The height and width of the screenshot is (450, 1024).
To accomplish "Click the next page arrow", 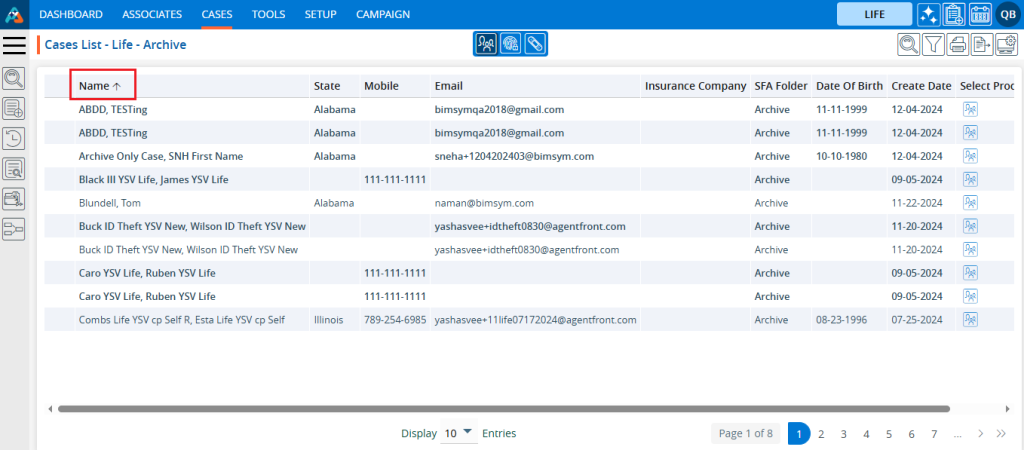I will coord(981,433).
